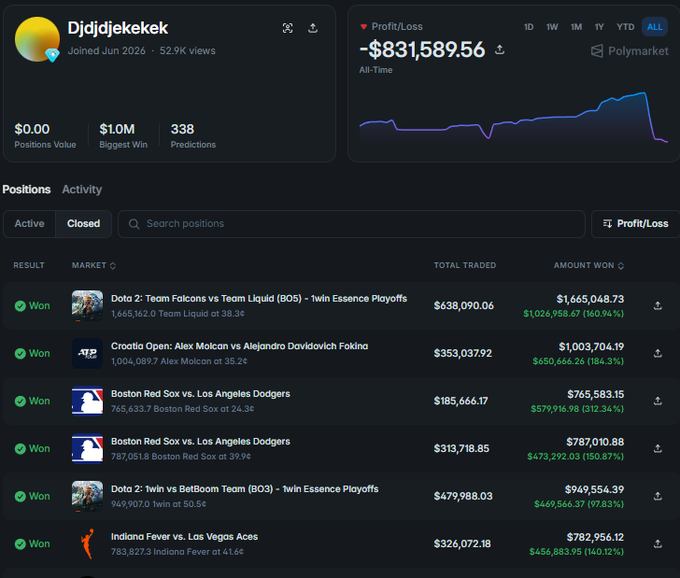This screenshot has height=578, width=680.
Task: Open the Profit/Loss sort dropdown
Action: (x=635, y=224)
